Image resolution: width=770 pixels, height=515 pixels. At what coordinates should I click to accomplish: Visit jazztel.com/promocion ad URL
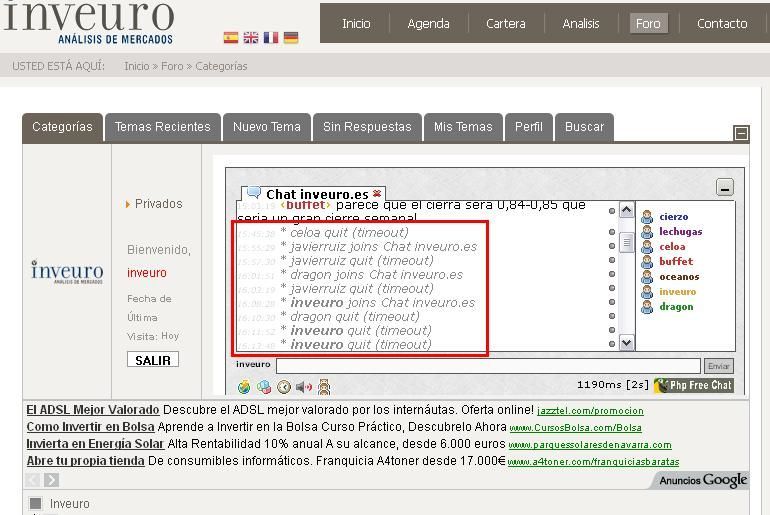(590, 410)
